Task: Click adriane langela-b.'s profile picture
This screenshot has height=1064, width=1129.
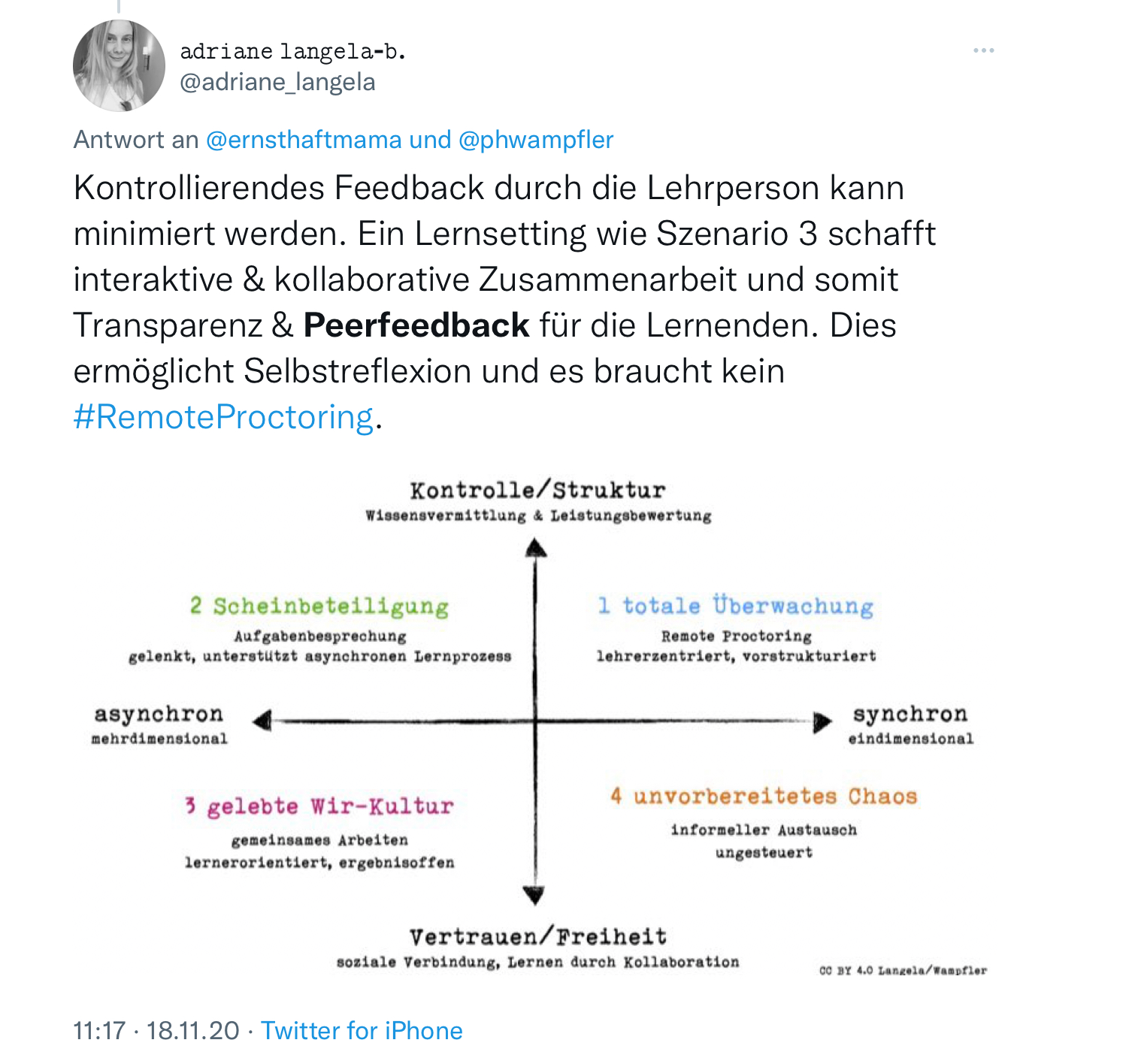Action: coord(119,66)
